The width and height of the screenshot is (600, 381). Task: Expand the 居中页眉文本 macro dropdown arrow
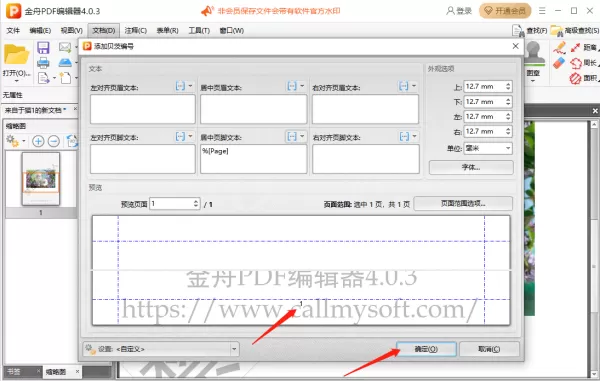pos(302,86)
